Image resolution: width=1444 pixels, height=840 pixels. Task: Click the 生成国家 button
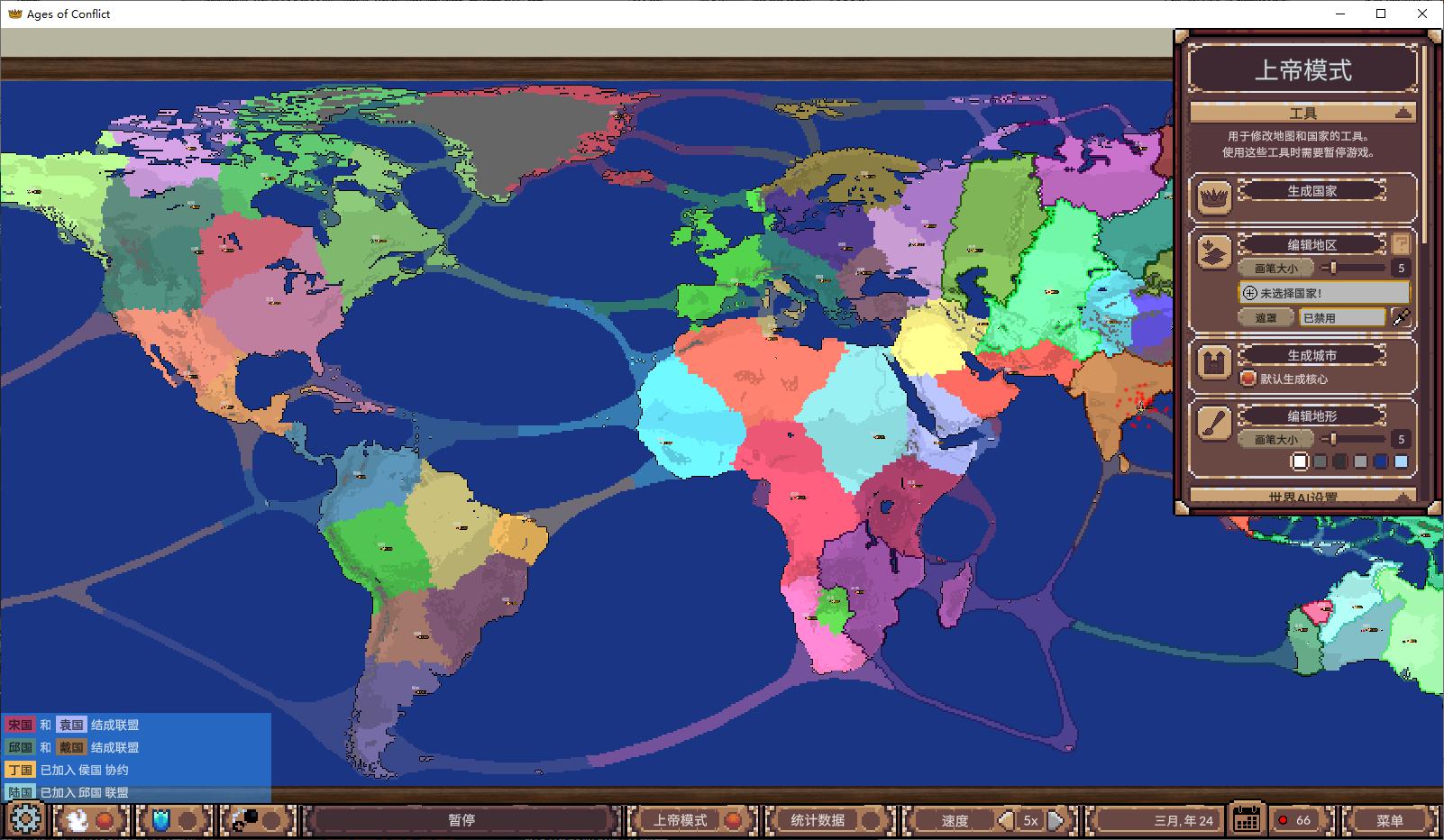1311,191
